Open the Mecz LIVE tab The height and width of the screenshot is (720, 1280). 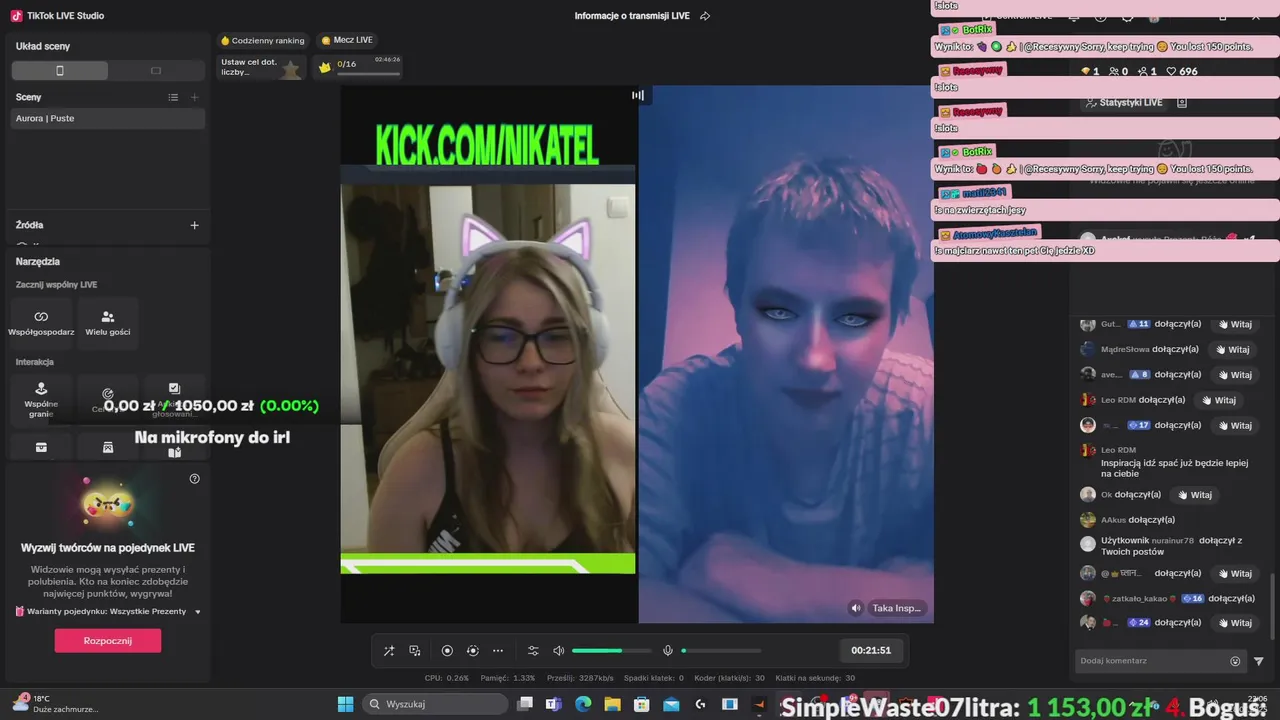click(x=347, y=40)
